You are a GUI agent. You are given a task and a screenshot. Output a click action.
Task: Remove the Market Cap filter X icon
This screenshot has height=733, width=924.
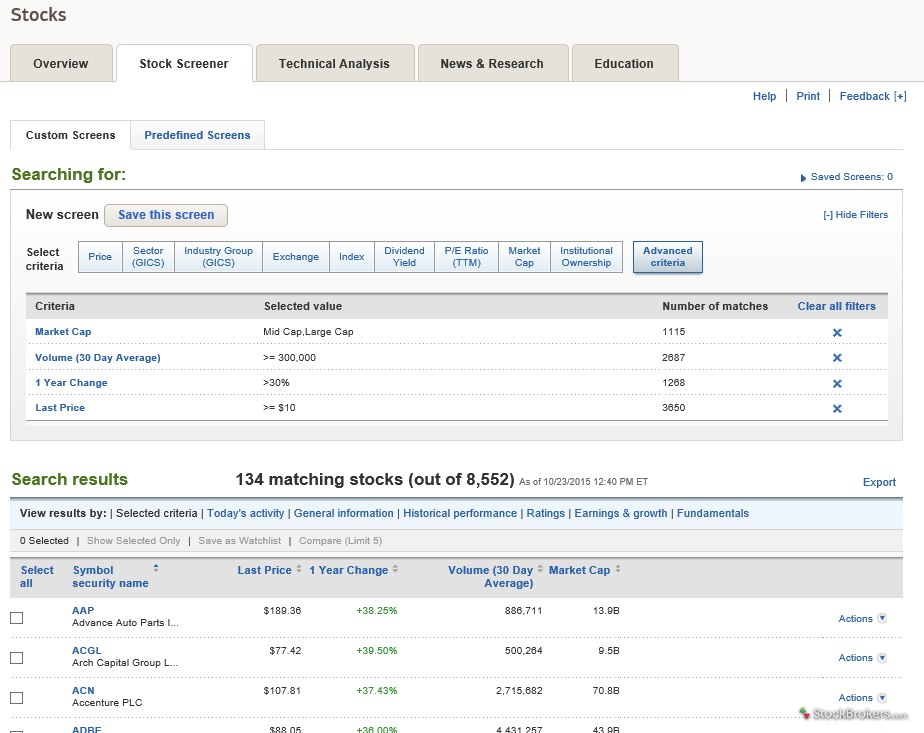pyautogui.click(x=837, y=332)
